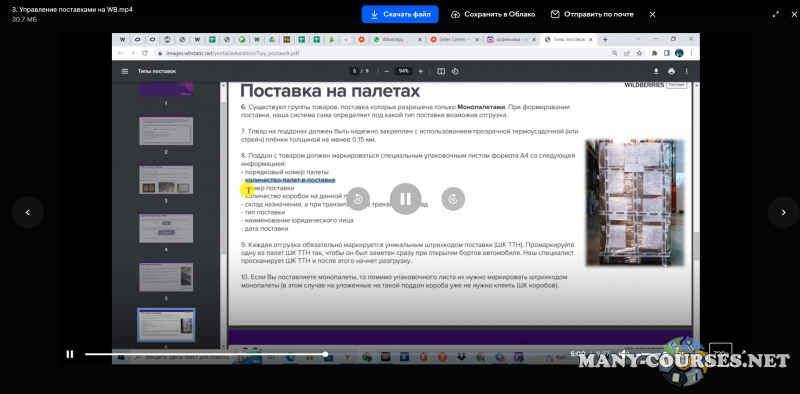Click the blue Скачать файл download button
This screenshot has width=800, height=394.
[400, 14]
